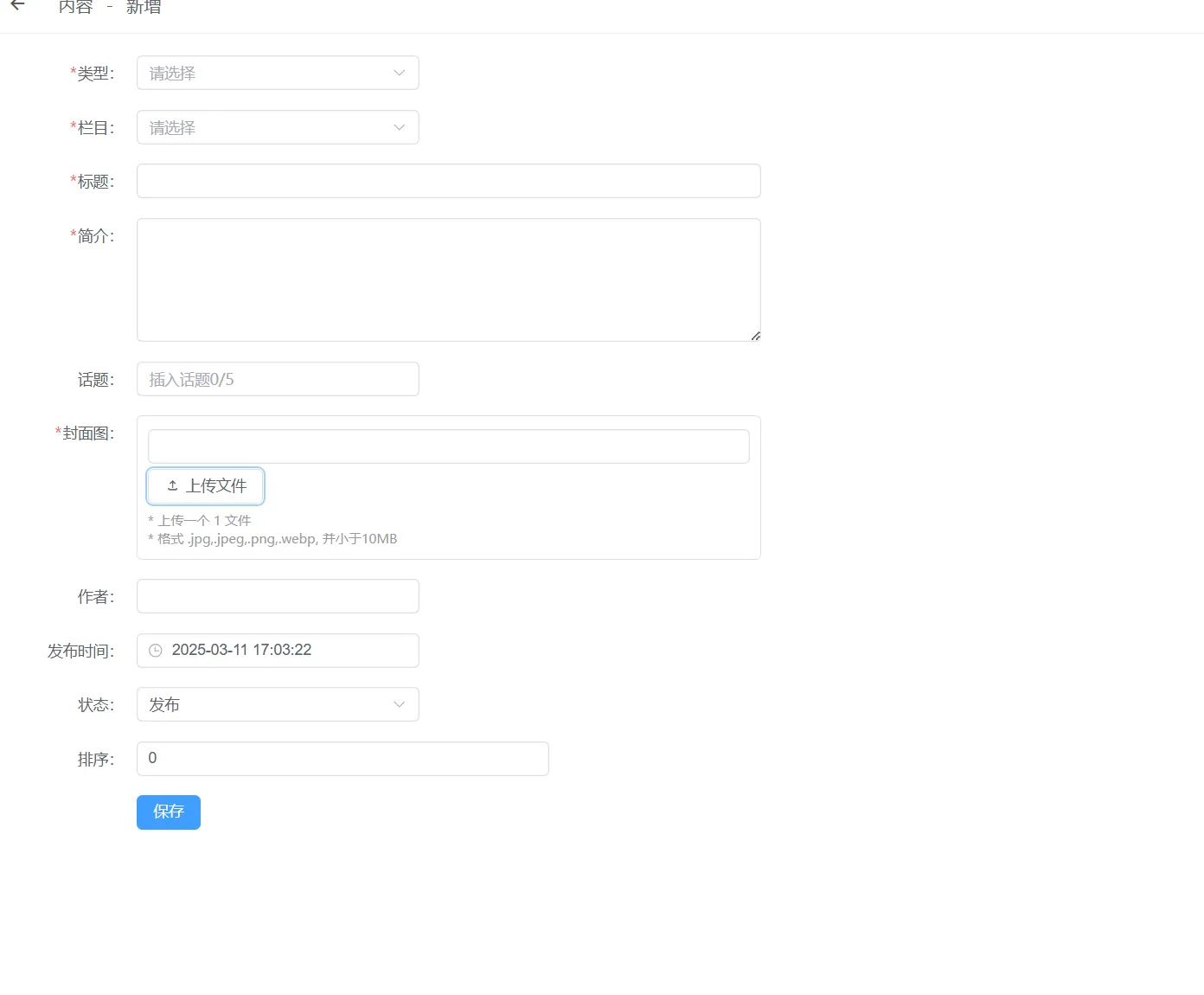Click the 上传文件 upload button
Screen dimensions: 1204x995
tap(206, 486)
